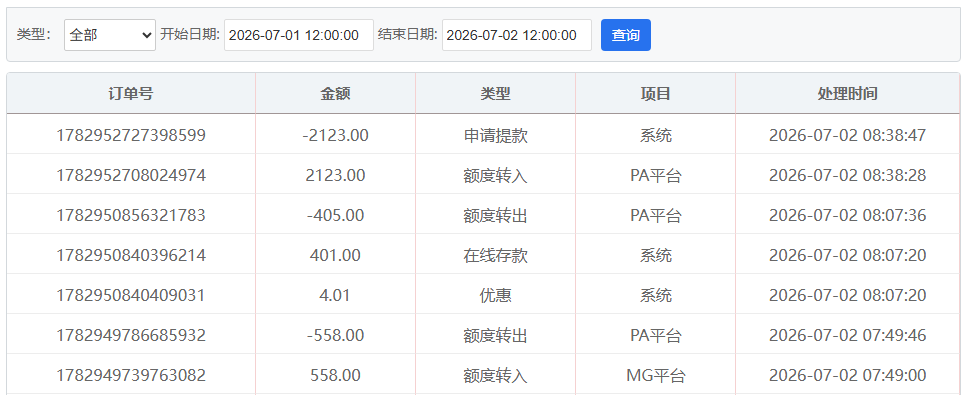Click 额度转入 in the 2123.00 row
Viewport: 973px width, 395px height.
point(495,175)
